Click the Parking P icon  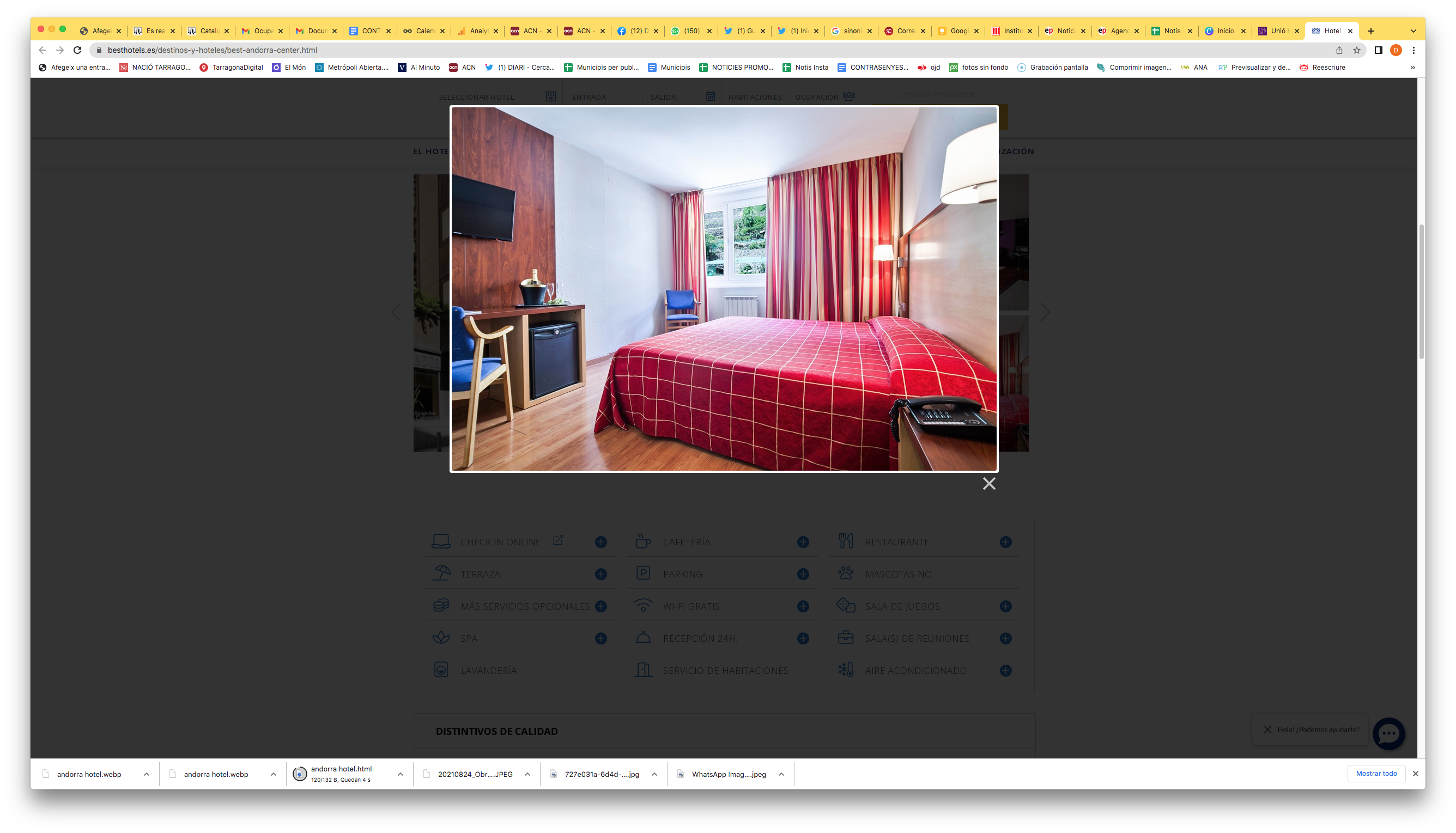tap(643, 573)
